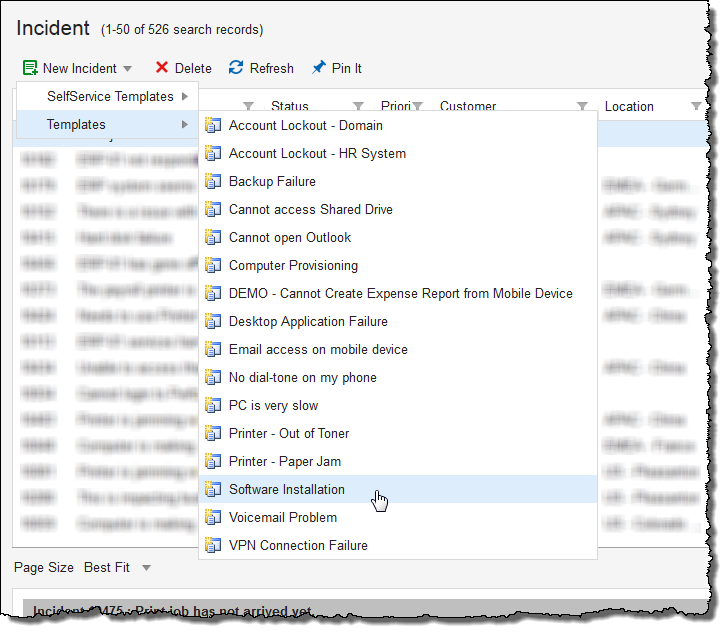This screenshot has width=728, height=633.
Task: Click template icon beside Backup Failure
Action: tap(213, 181)
